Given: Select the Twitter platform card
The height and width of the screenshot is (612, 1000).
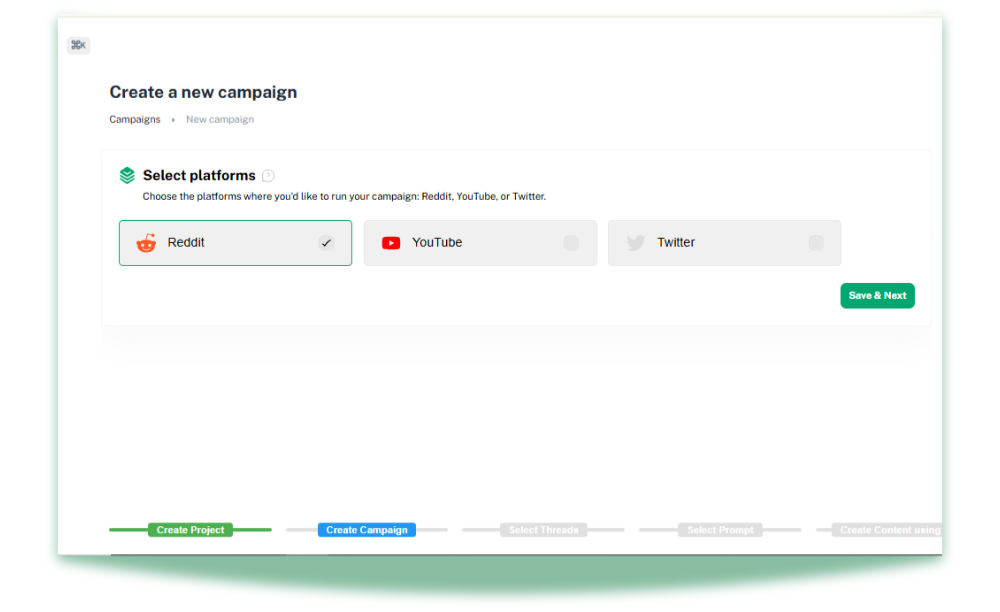Looking at the screenshot, I should [x=724, y=243].
